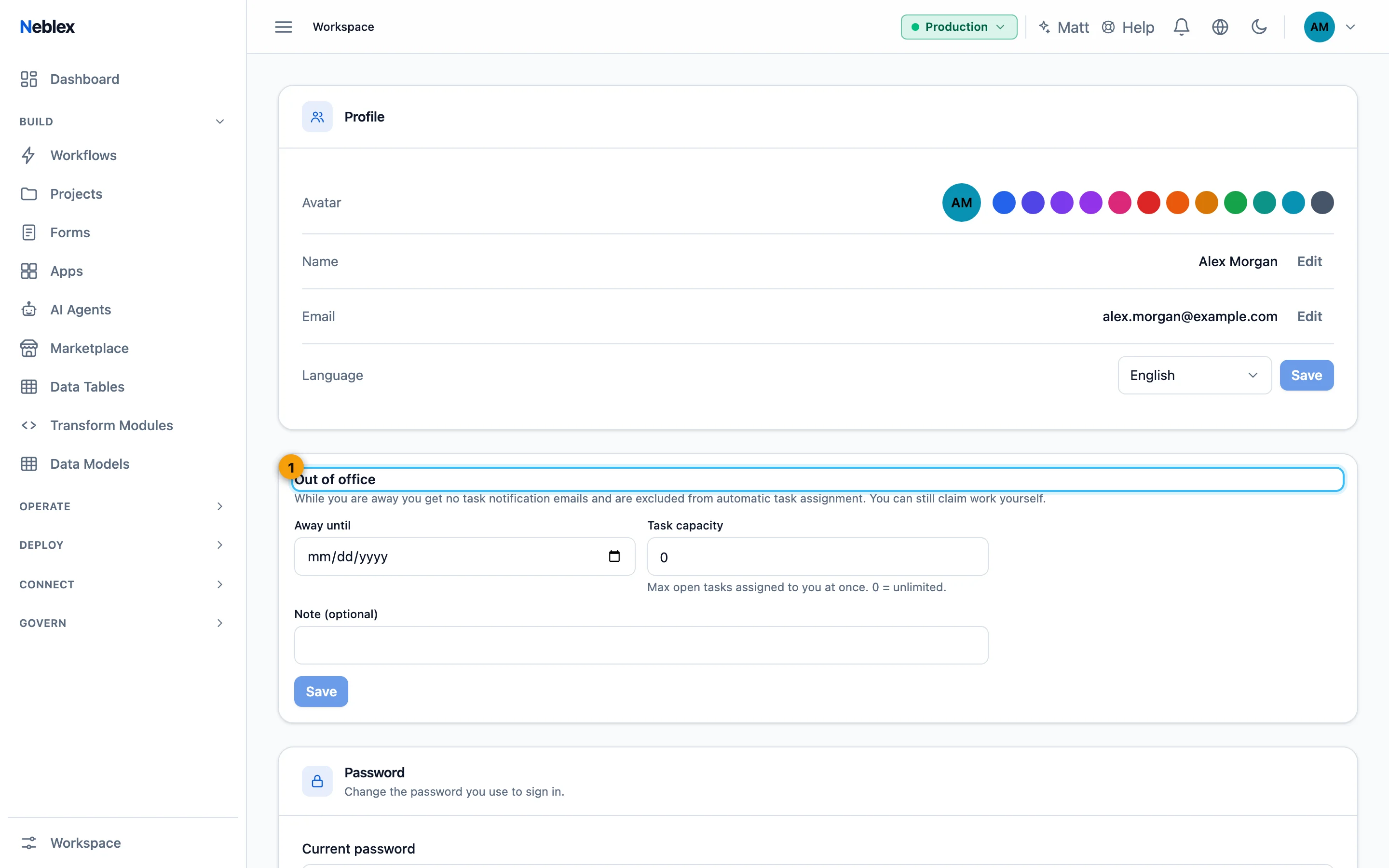Pick the green avatar color
The image size is (1389, 868).
click(x=1235, y=203)
